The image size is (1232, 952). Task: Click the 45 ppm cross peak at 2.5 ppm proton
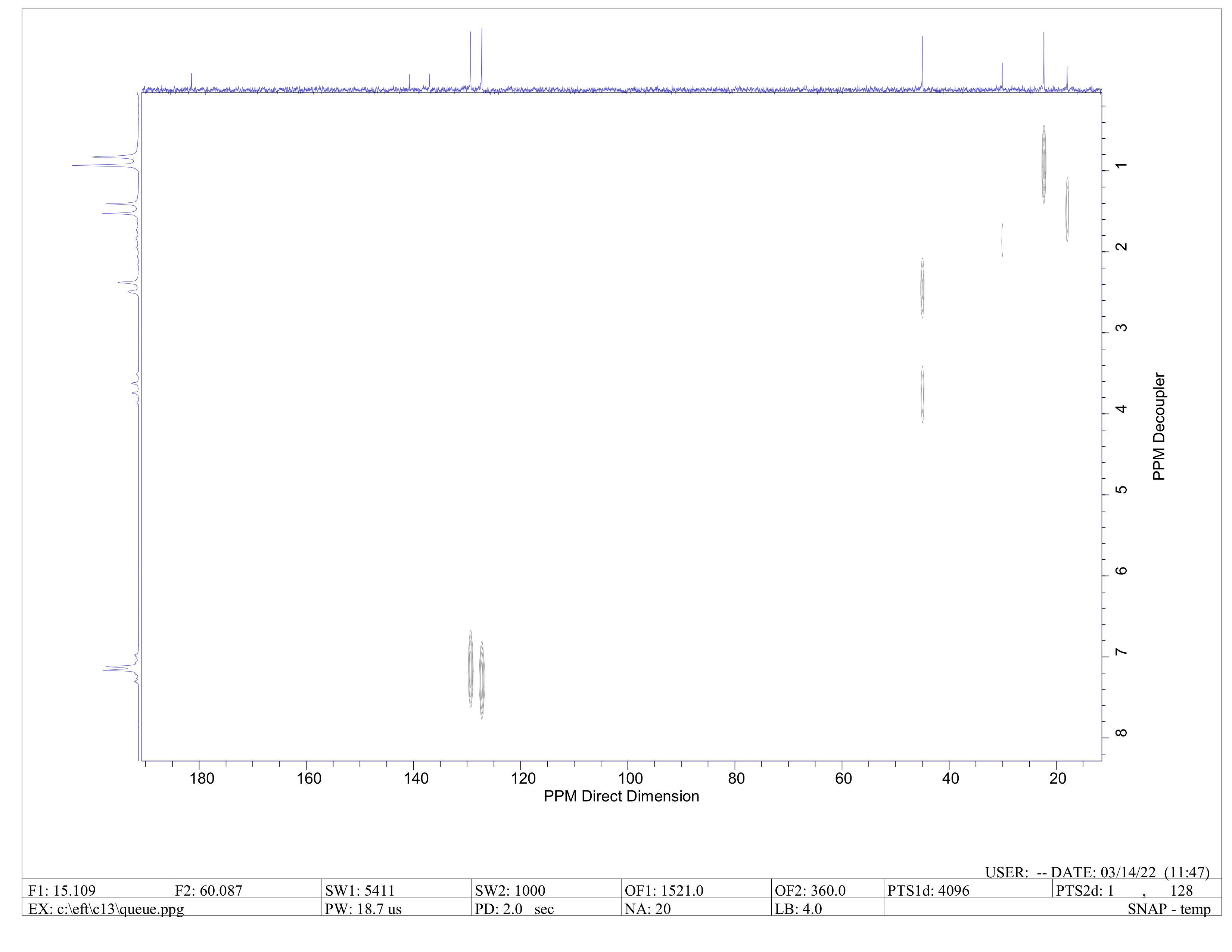[922, 288]
